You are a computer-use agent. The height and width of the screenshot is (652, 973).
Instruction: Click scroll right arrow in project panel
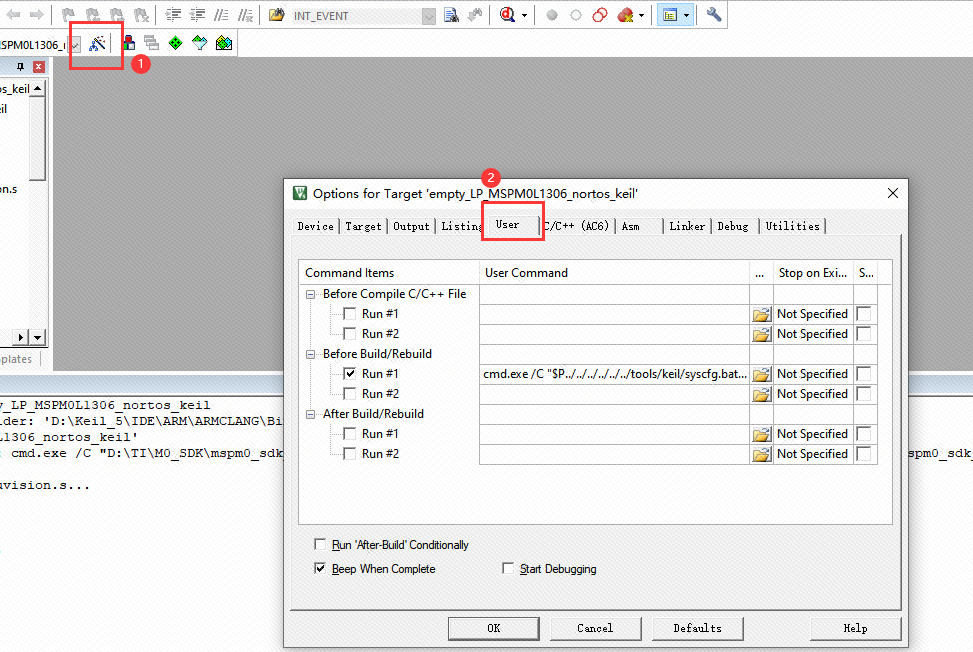(20, 337)
